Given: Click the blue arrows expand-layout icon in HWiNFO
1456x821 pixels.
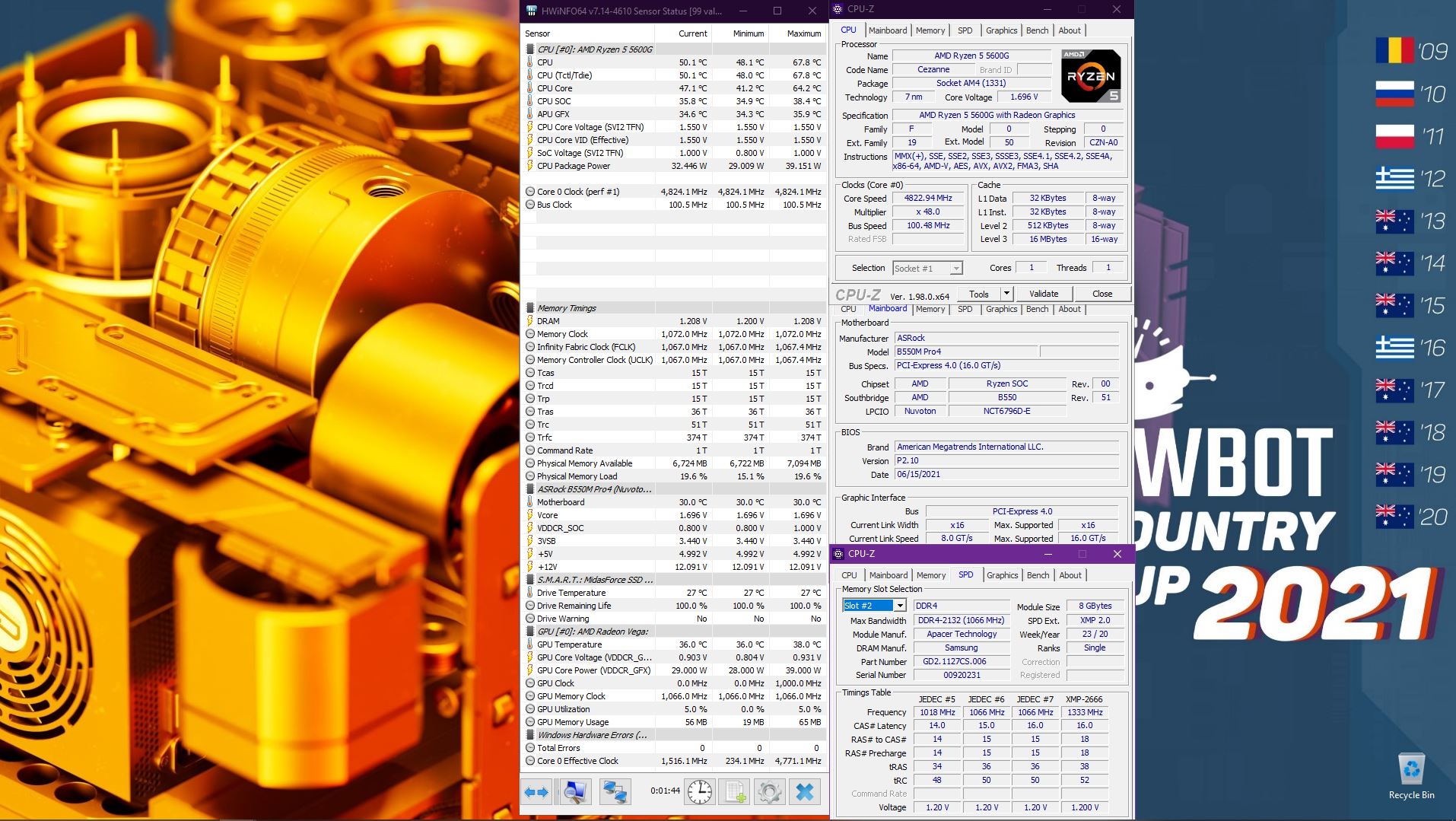Looking at the screenshot, I should 536,792.
